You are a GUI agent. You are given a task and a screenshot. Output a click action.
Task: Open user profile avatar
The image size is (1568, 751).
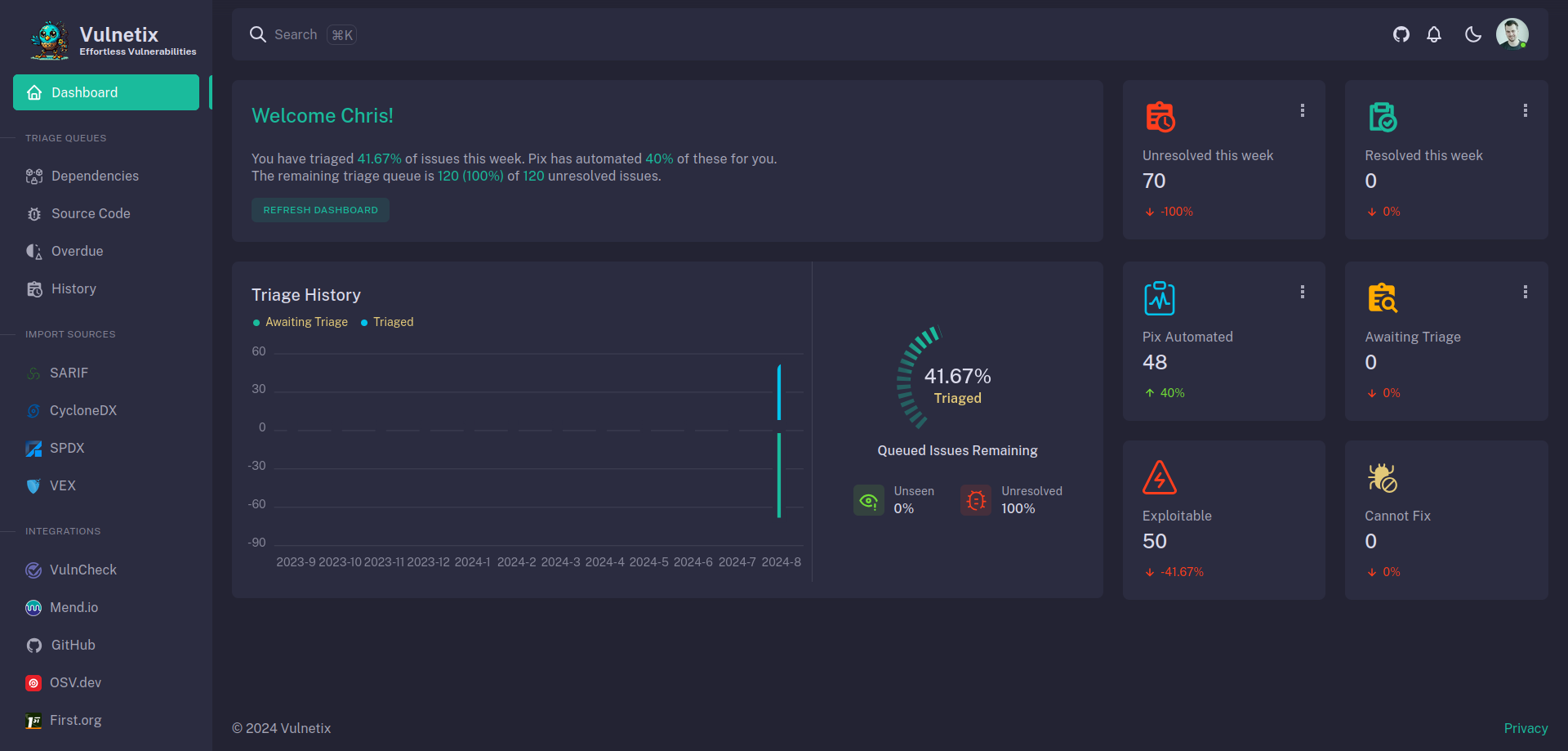click(x=1512, y=34)
